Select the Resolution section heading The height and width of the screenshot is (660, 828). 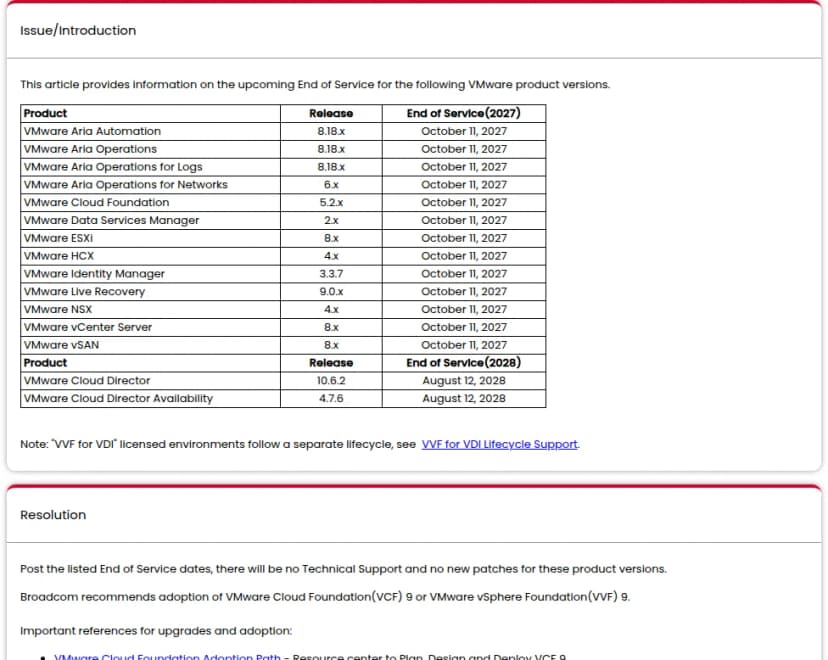pyautogui.click(x=53, y=515)
